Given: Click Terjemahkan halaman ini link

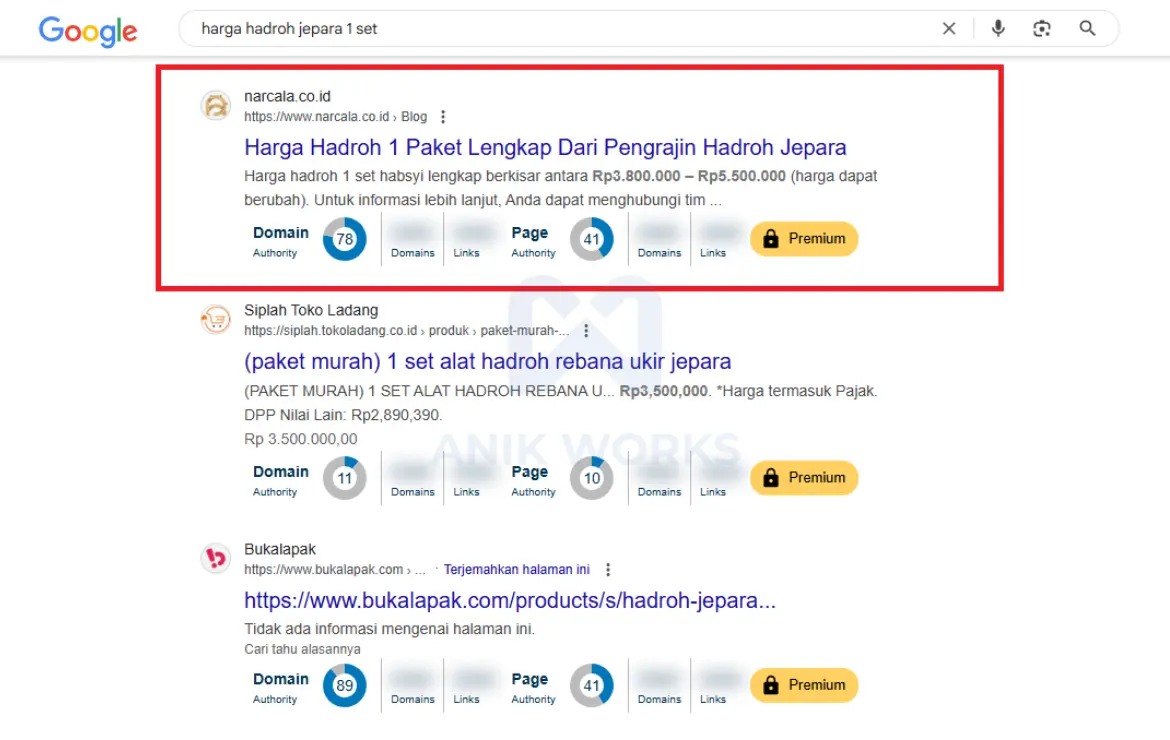Looking at the screenshot, I should point(516,570).
